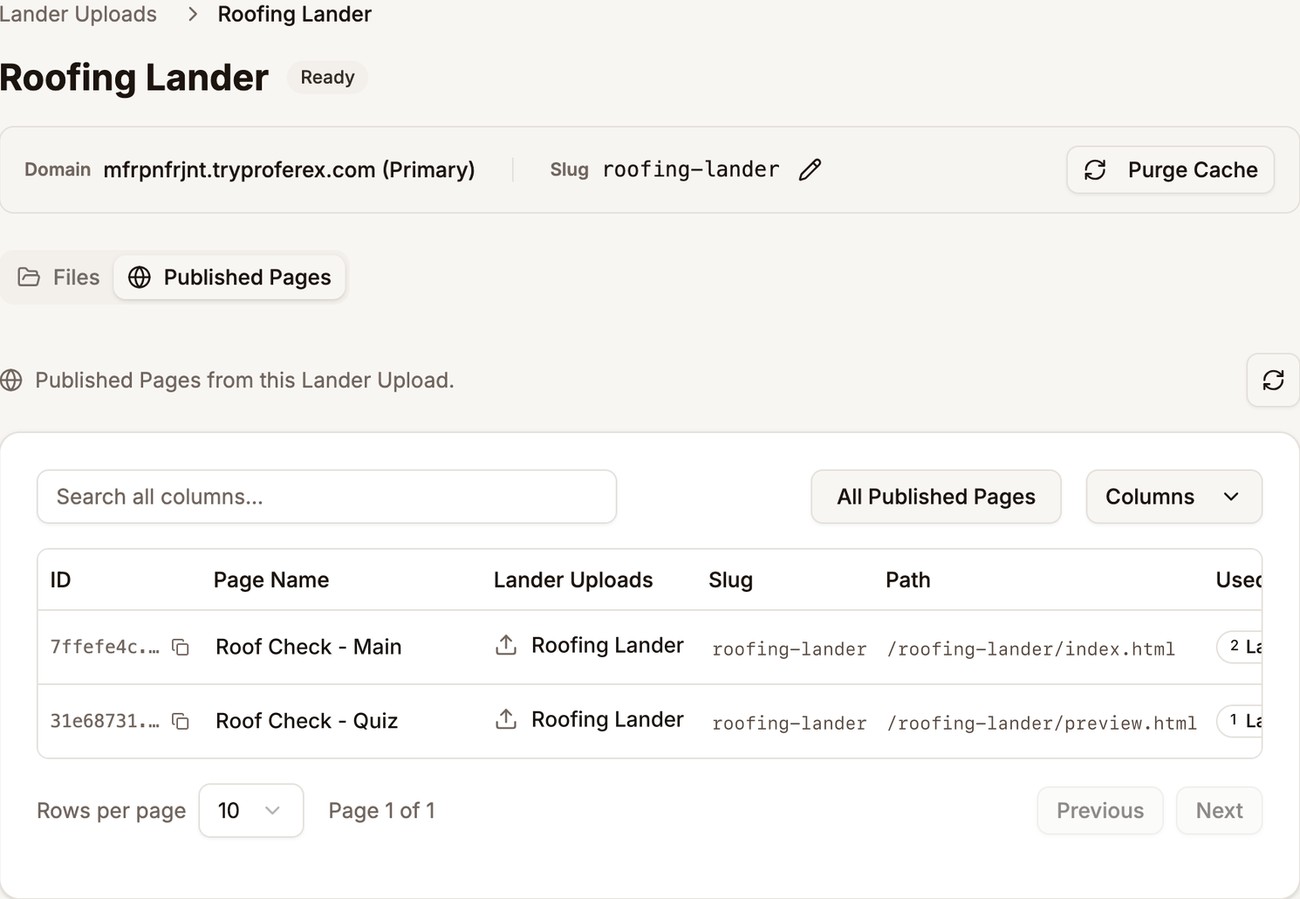This screenshot has height=899, width=1300.
Task: Click the upload icon in Roof Check - Main row
Action: click(x=506, y=646)
